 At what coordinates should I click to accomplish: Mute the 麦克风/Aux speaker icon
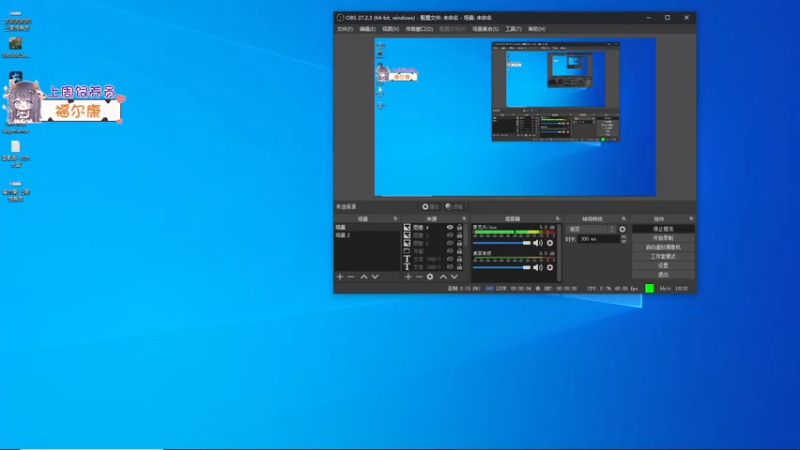[x=538, y=243]
